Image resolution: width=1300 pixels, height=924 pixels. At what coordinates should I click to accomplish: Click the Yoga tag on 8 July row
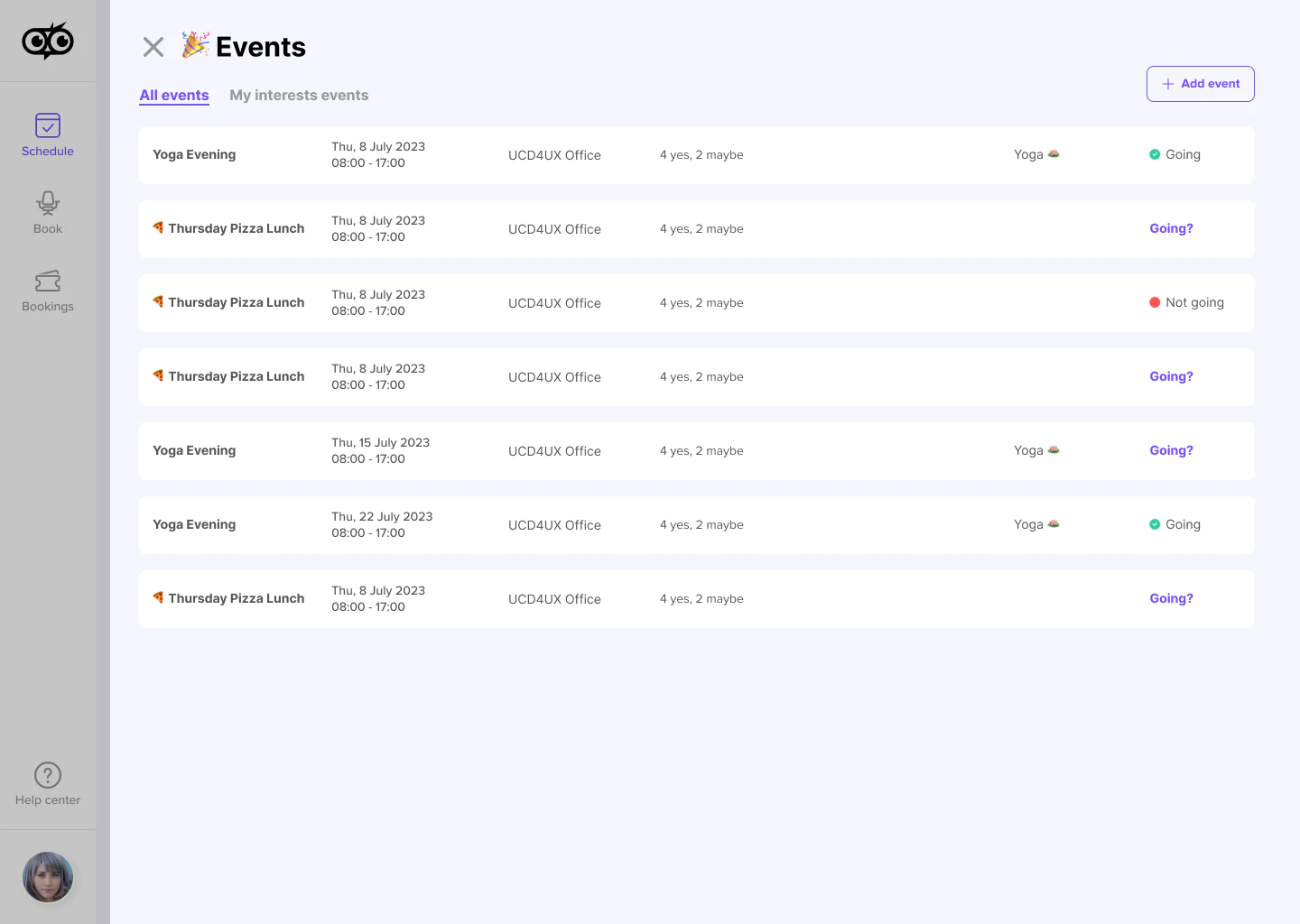click(x=1036, y=154)
